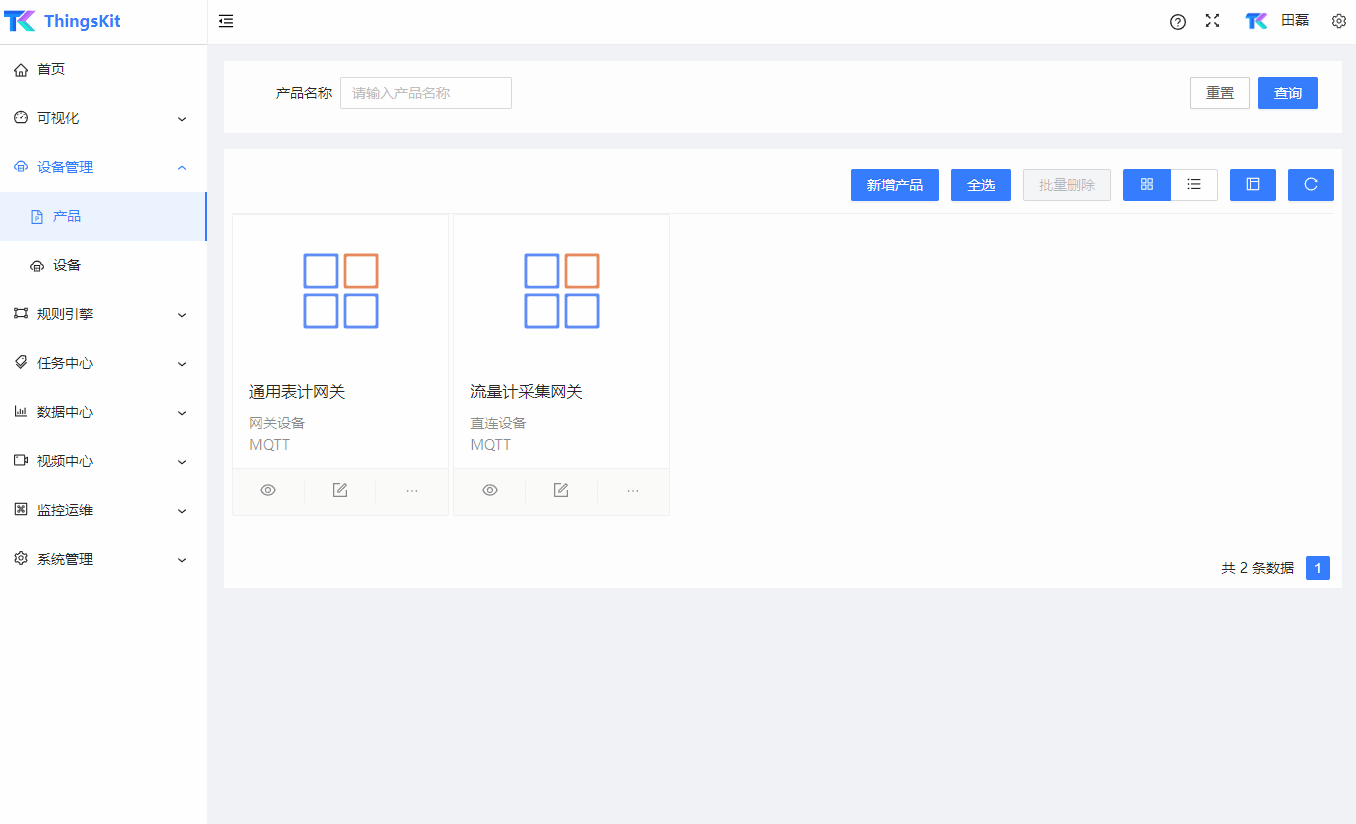
Task: Run a search with the 查询 button
Action: [x=1287, y=92]
